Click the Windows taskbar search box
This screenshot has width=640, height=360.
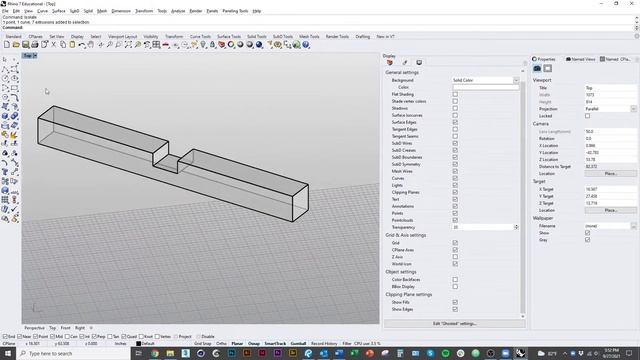tap(73, 353)
